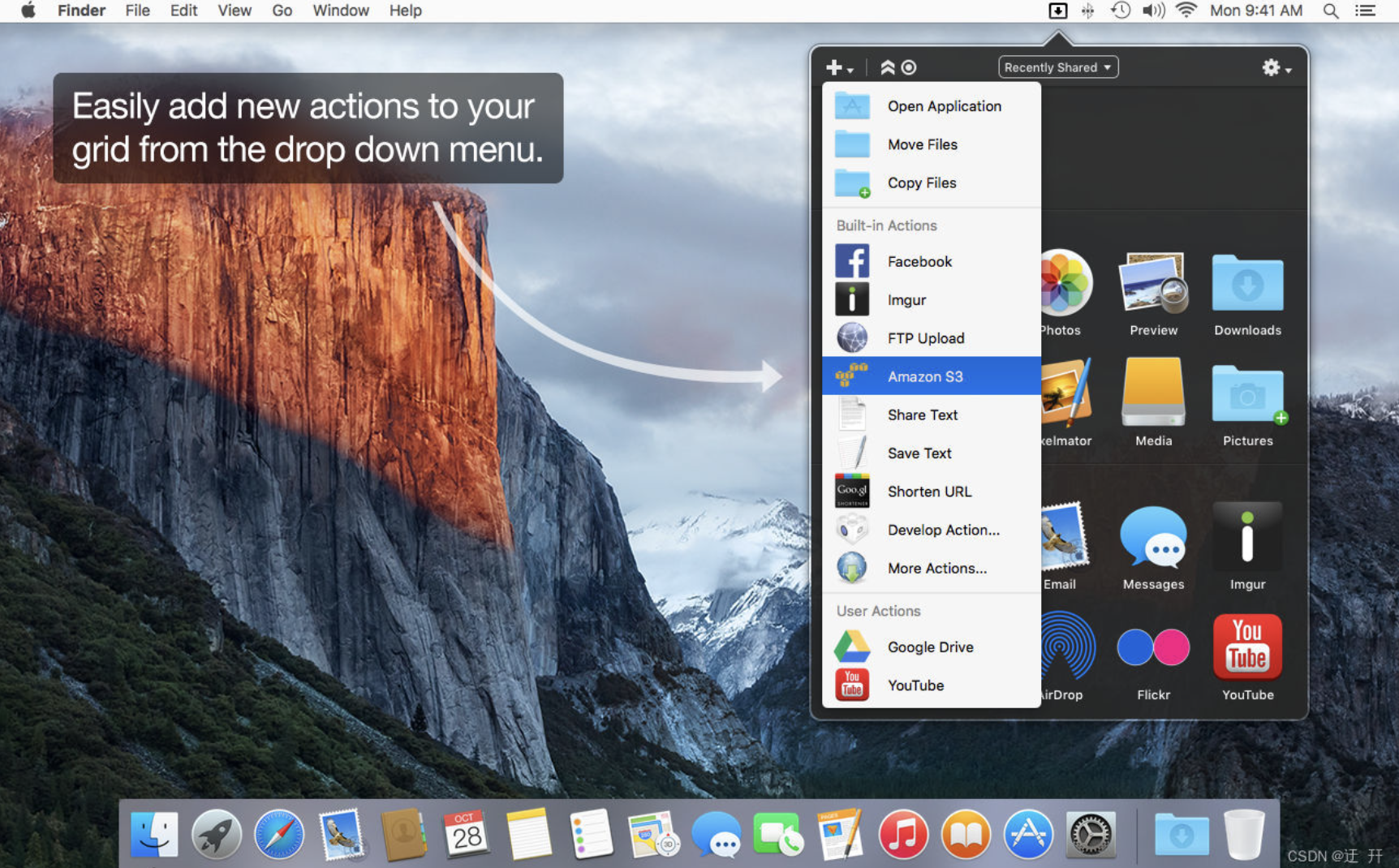Screen dimensions: 1399x868
Task: Launch Safari from the Dock
Action: pos(279,834)
